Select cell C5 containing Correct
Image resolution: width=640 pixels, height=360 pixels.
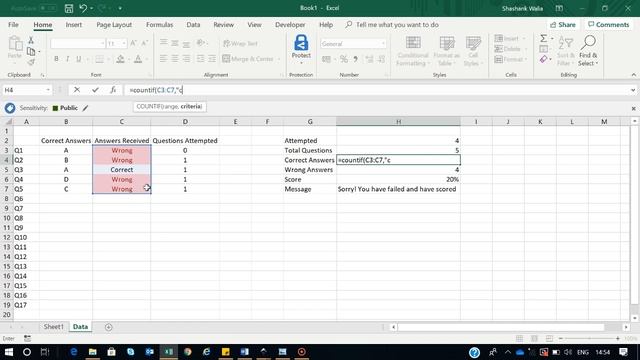122,170
